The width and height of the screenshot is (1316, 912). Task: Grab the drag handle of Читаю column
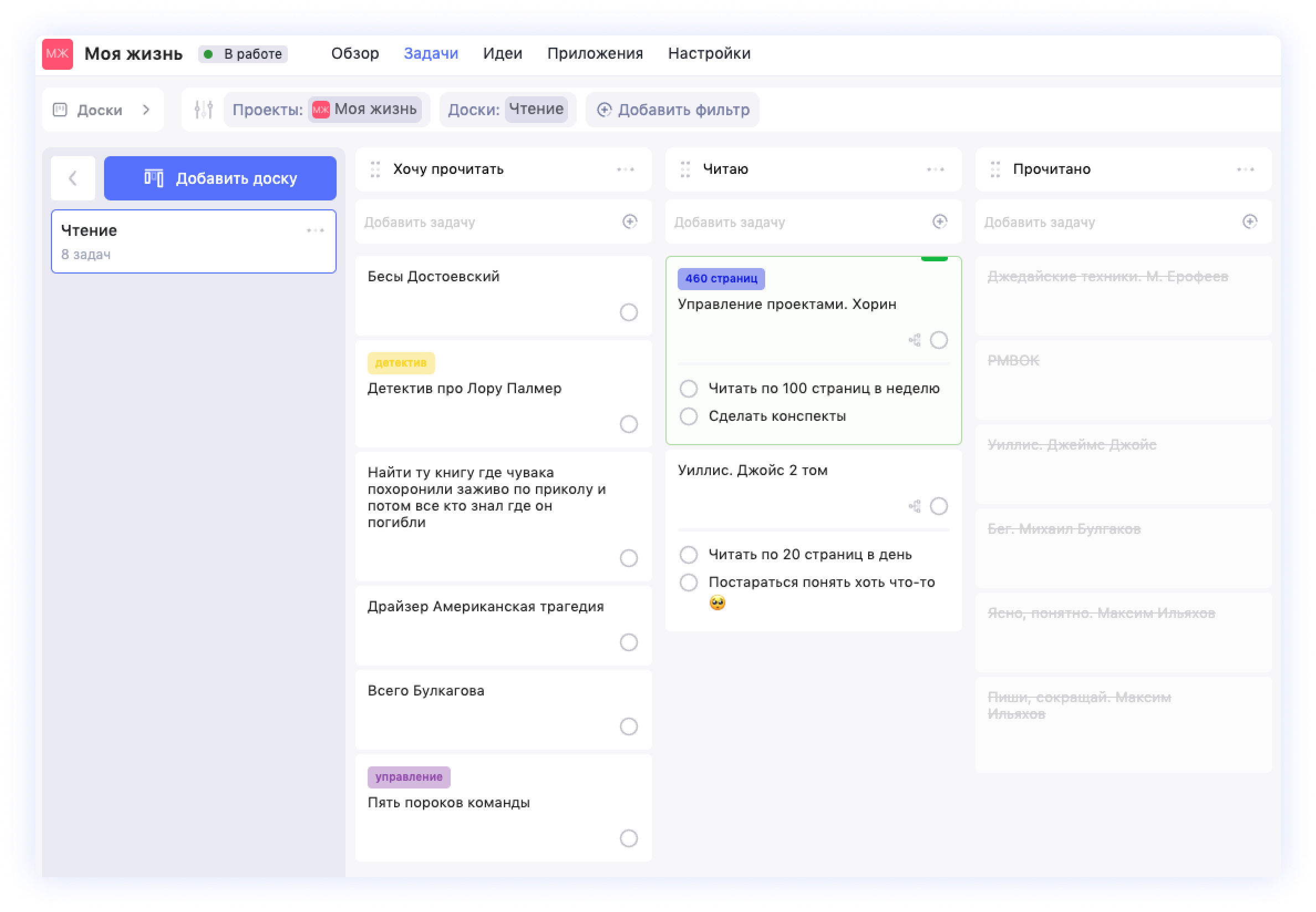pyautogui.click(x=685, y=169)
